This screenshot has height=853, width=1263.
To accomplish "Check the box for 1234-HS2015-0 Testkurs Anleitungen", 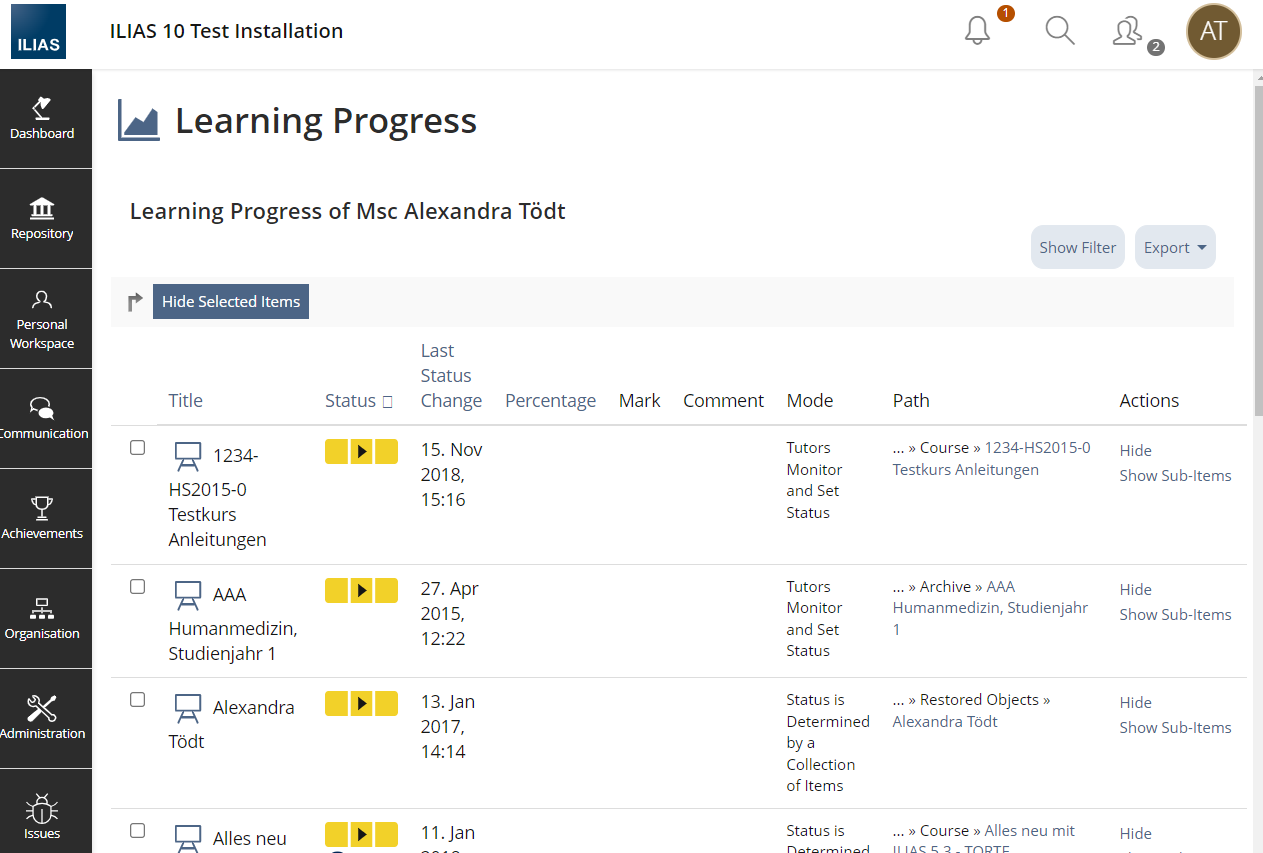I will (x=138, y=448).
